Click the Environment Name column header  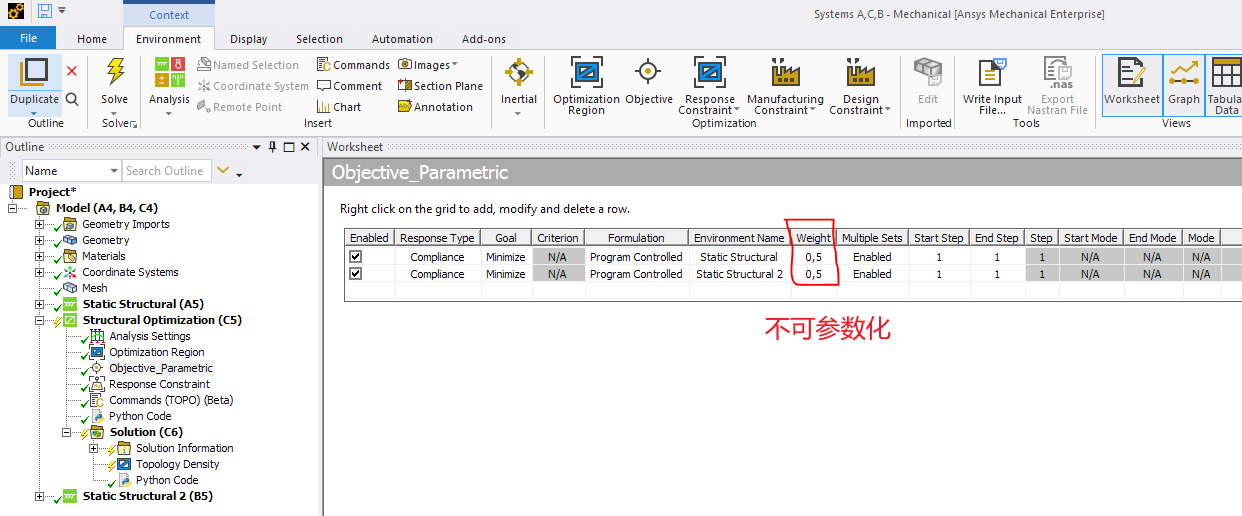[739, 238]
